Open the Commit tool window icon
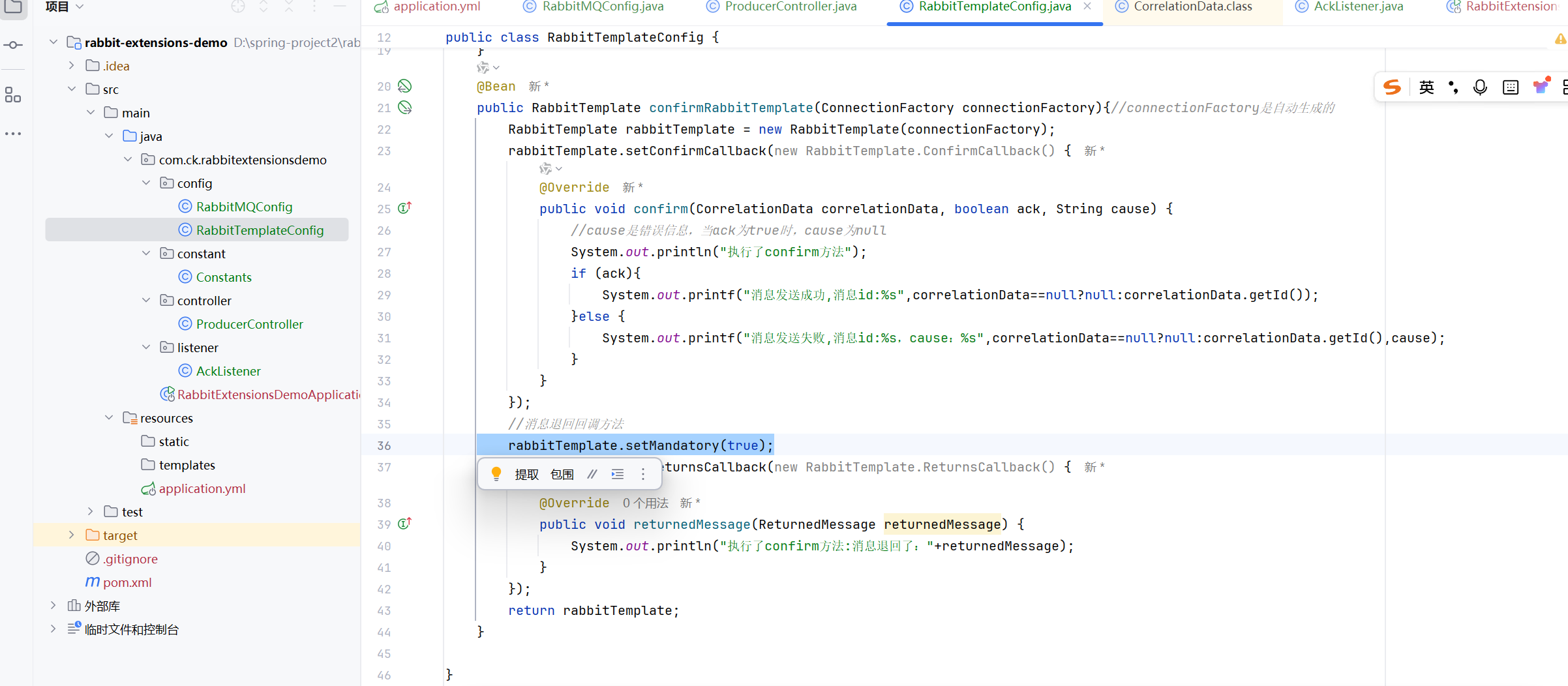The image size is (1568, 686). [13, 45]
